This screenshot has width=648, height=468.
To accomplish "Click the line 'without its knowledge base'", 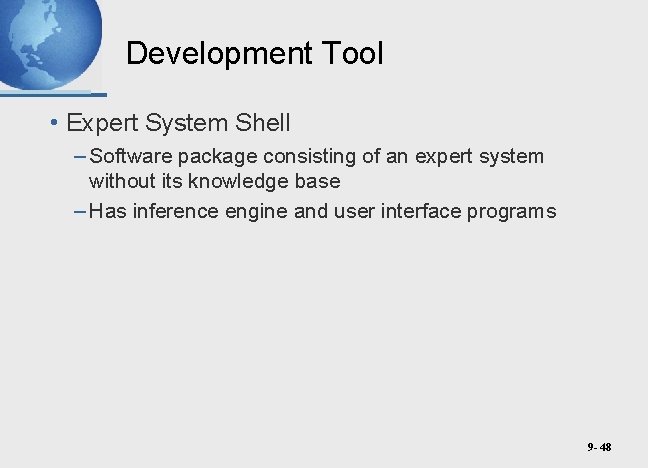I will (214, 181).
